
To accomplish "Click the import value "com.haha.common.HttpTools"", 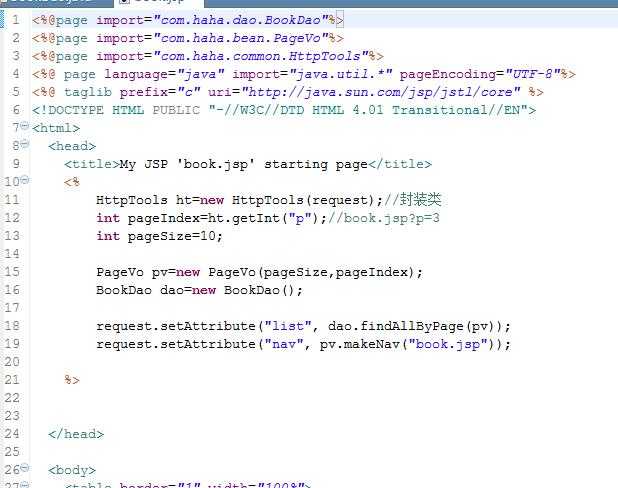I will 261,56.
